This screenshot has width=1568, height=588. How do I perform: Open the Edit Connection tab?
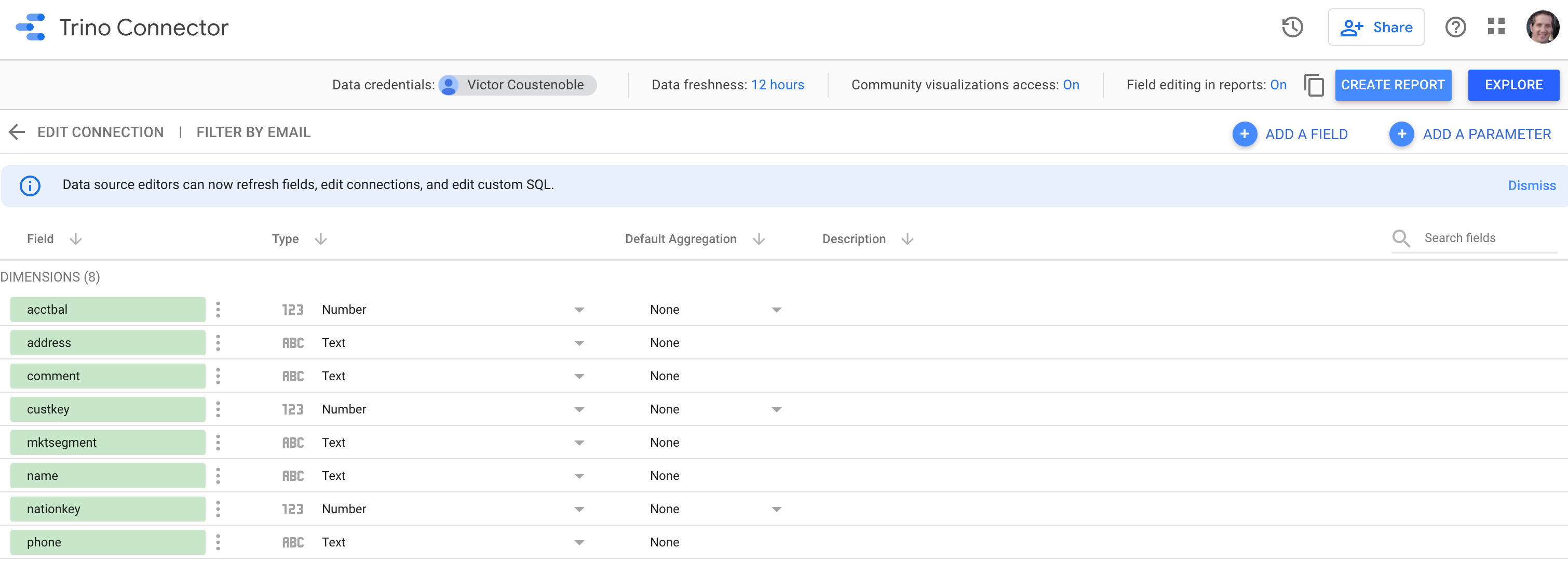pyautogui.click(x=100, y=132)
